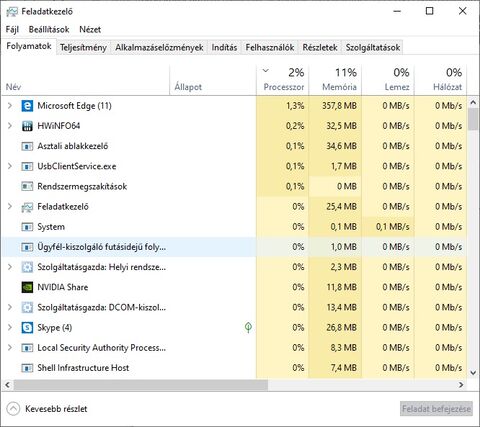
Task: Click the horizontal scrollbar left arrow
Action: coord(7,385)
